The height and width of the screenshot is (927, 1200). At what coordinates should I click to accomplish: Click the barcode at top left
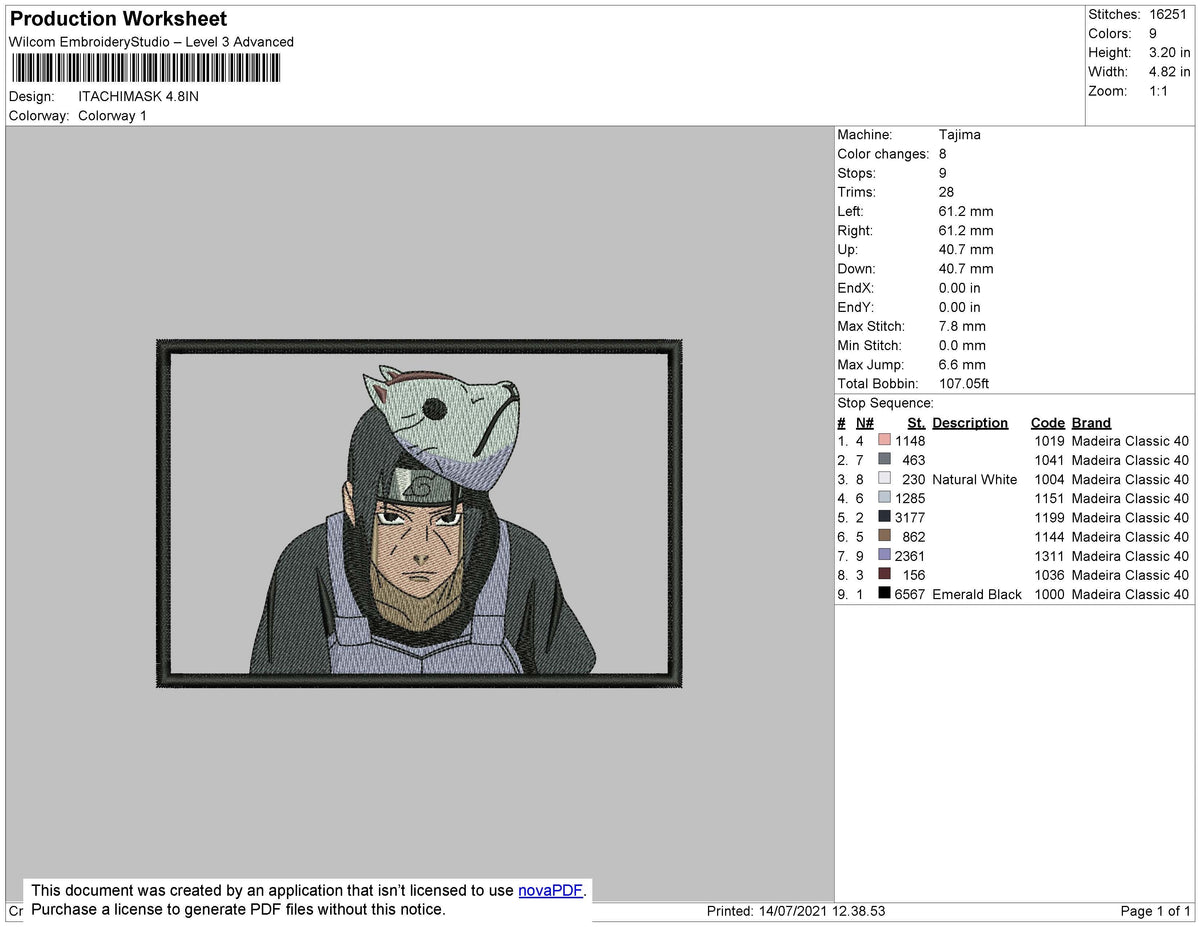[x=145, y=67]
